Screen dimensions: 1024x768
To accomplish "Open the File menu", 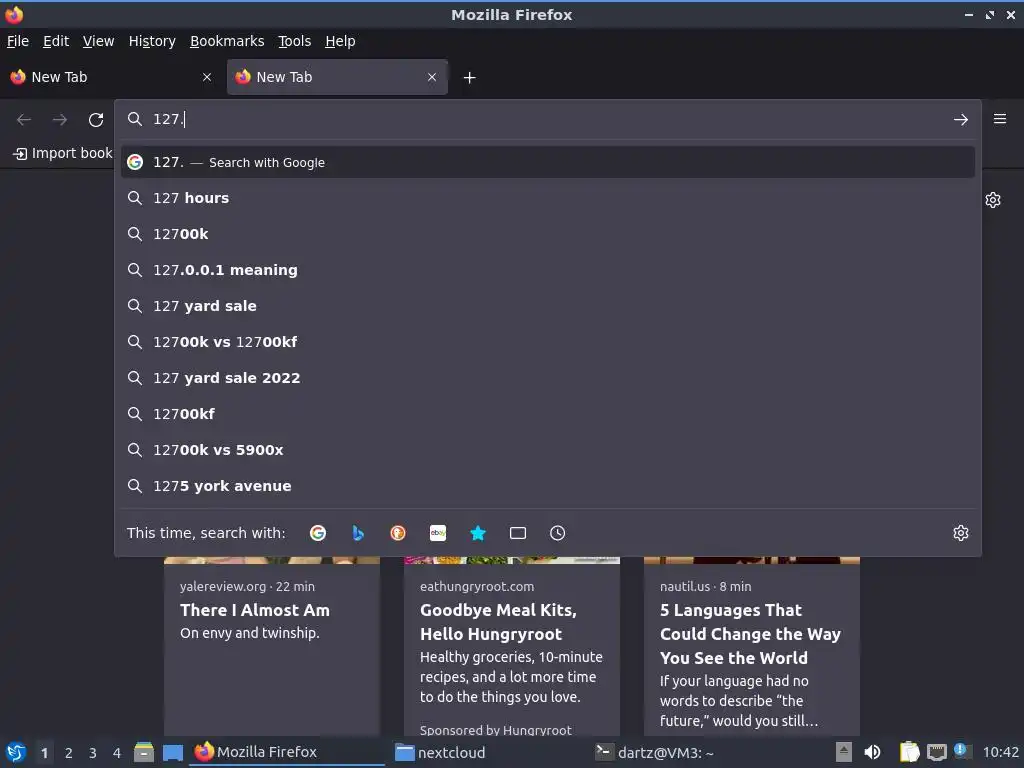I will 18,41.
